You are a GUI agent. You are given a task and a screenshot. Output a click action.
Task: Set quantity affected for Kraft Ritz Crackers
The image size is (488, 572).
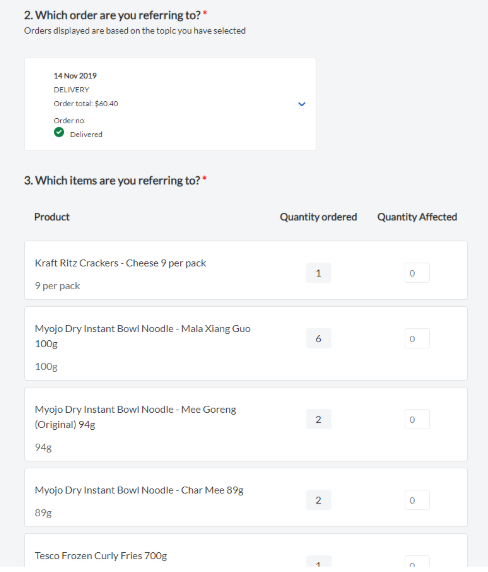click(x=417, y=273)
